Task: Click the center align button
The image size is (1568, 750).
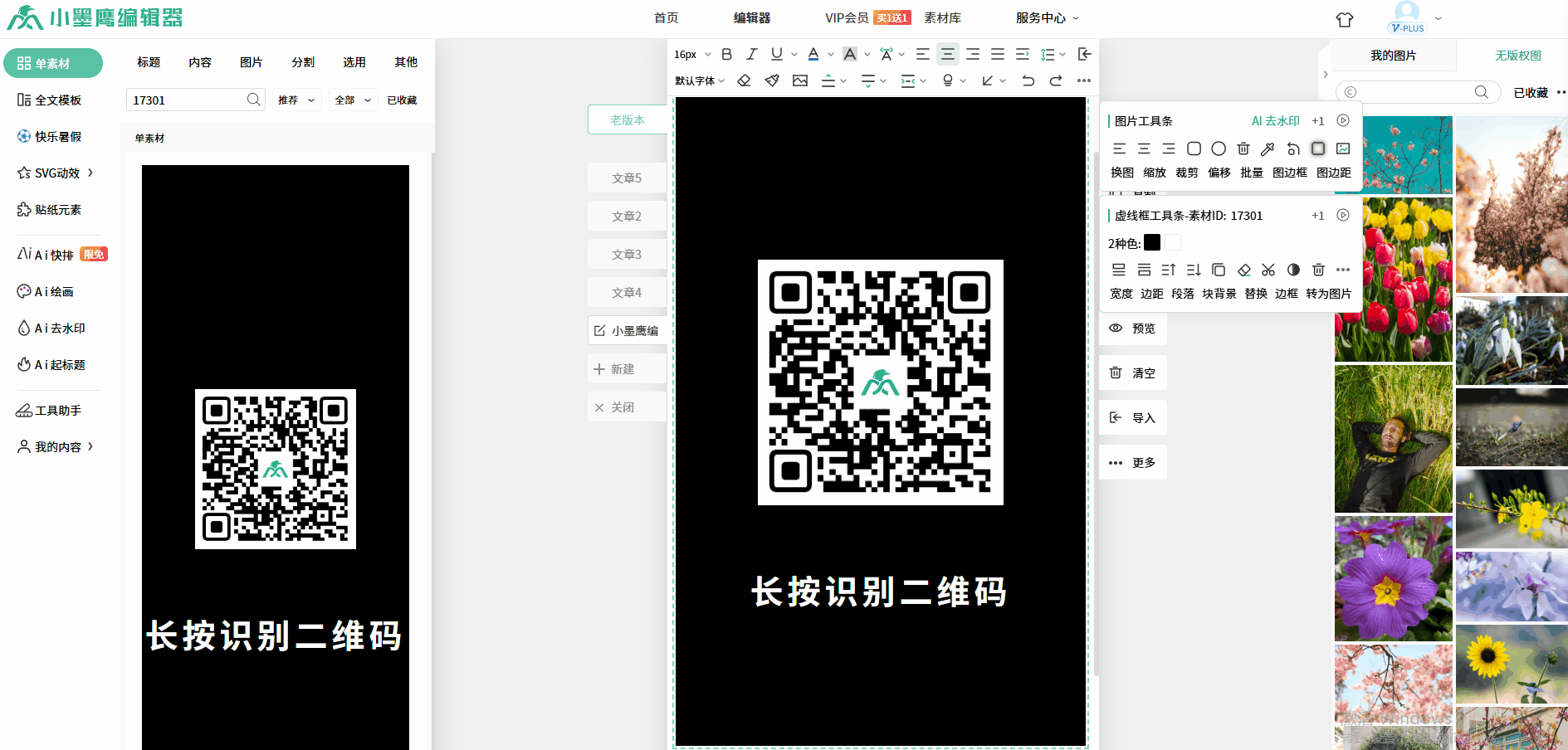Action: [x=947, y=54]
